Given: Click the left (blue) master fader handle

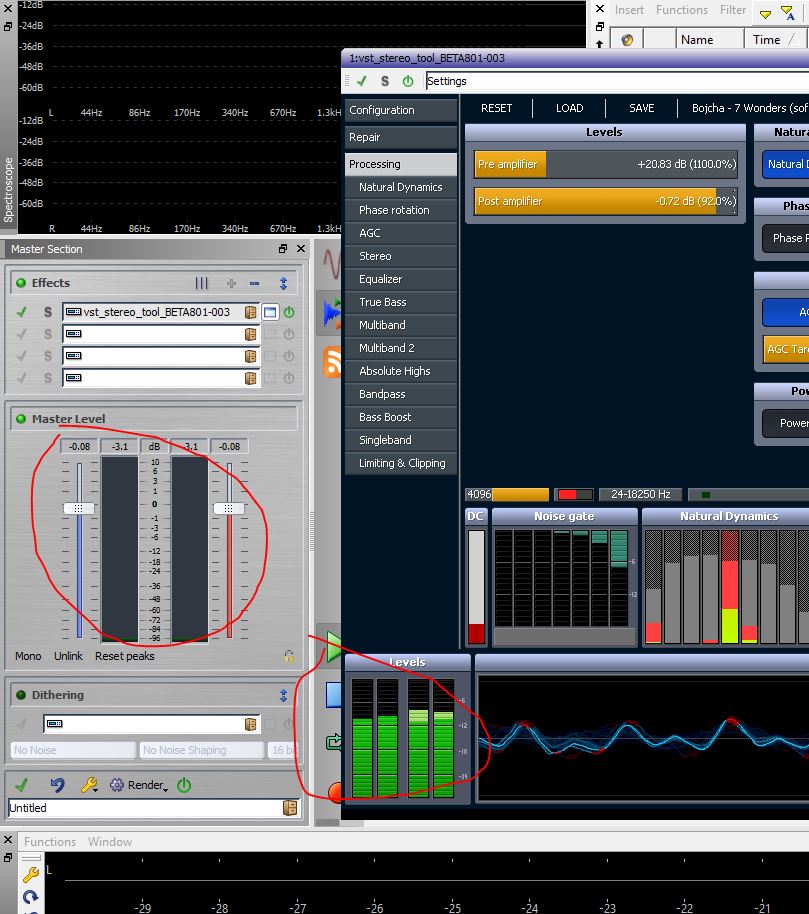Looking at the screenshot, I should point(79,508).
